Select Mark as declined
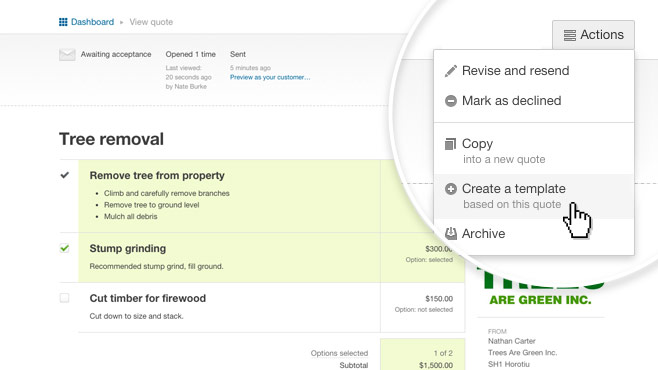This screenshot has width=658, height=370. [534, 101]
